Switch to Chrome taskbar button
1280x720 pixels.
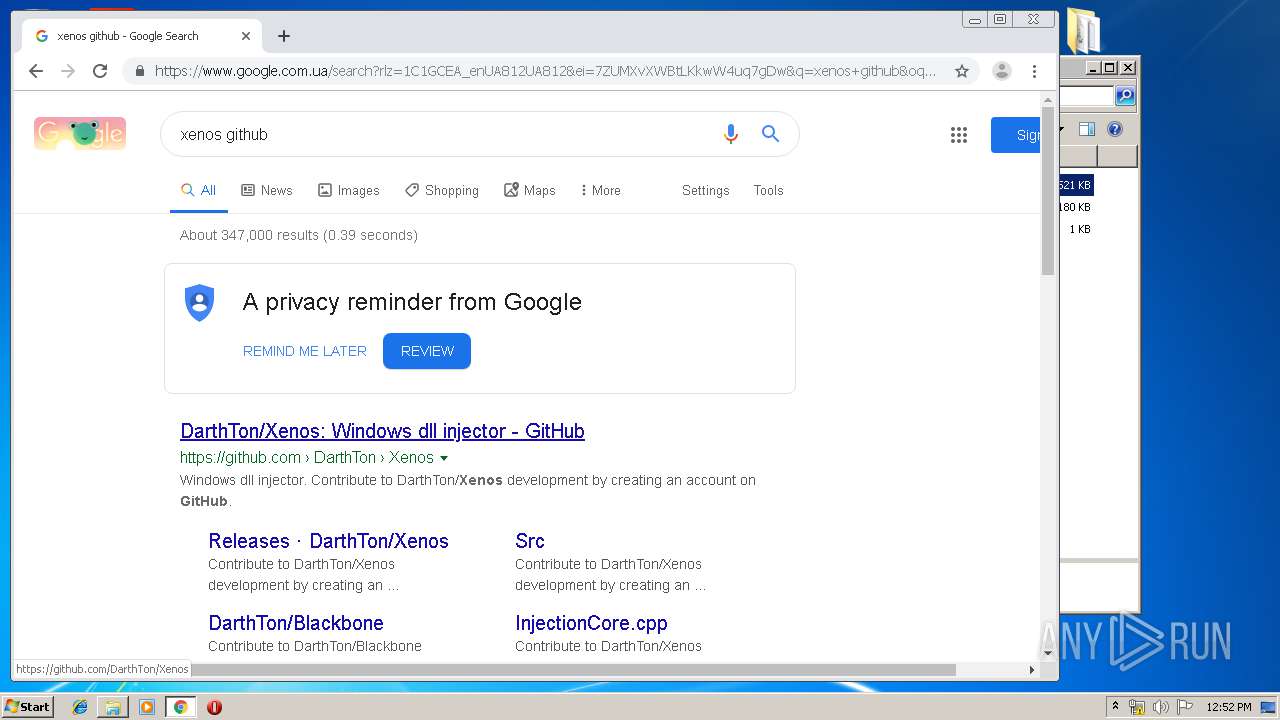180,707
